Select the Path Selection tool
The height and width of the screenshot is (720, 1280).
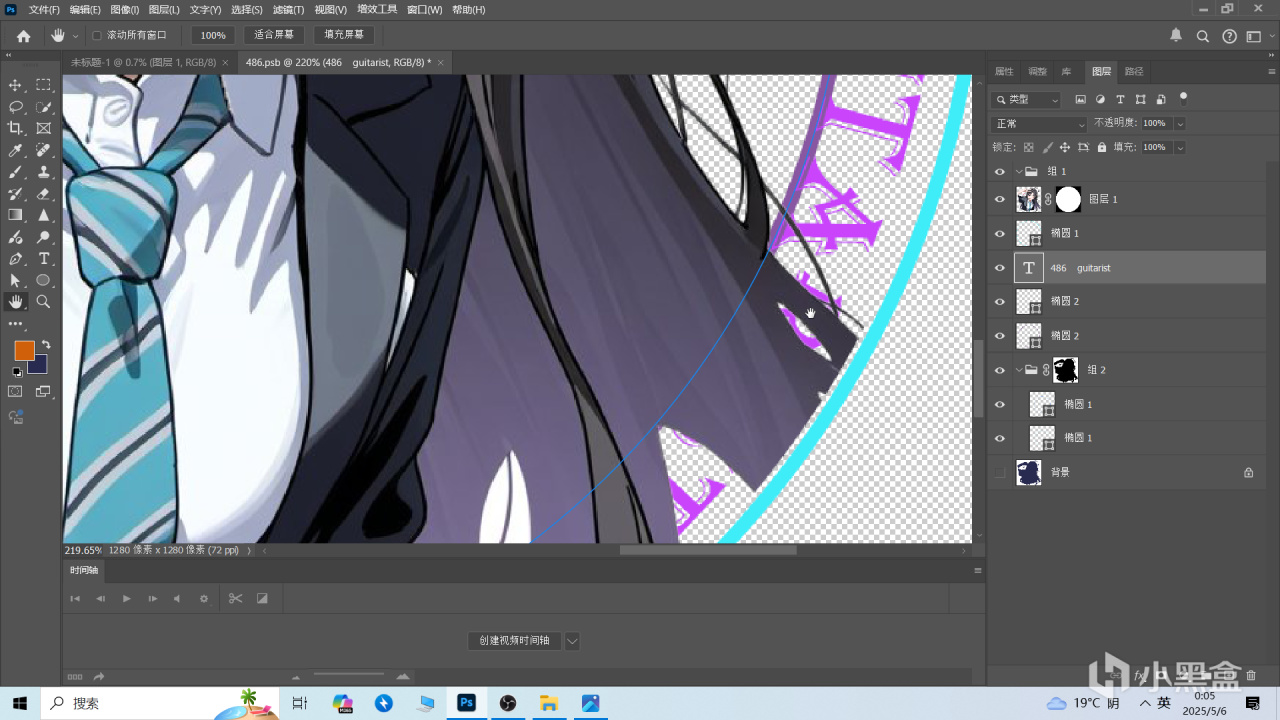click(15, 280)
